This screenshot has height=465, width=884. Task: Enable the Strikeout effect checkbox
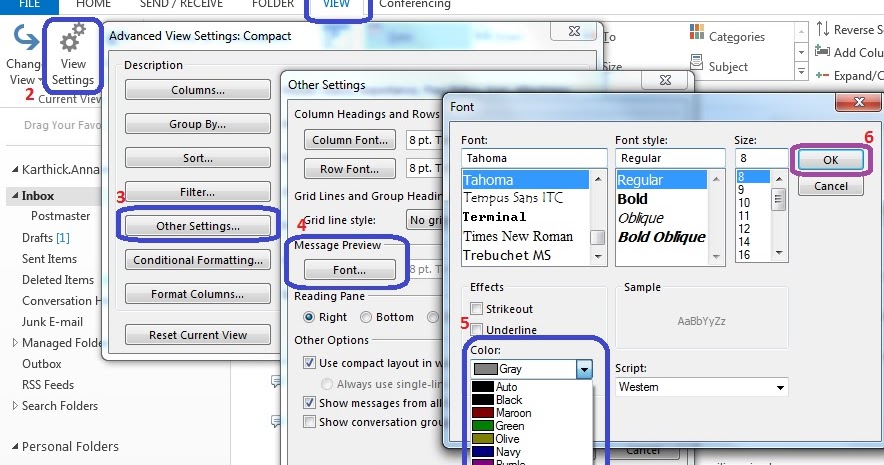pyautogui.click(x=477, y=309)
